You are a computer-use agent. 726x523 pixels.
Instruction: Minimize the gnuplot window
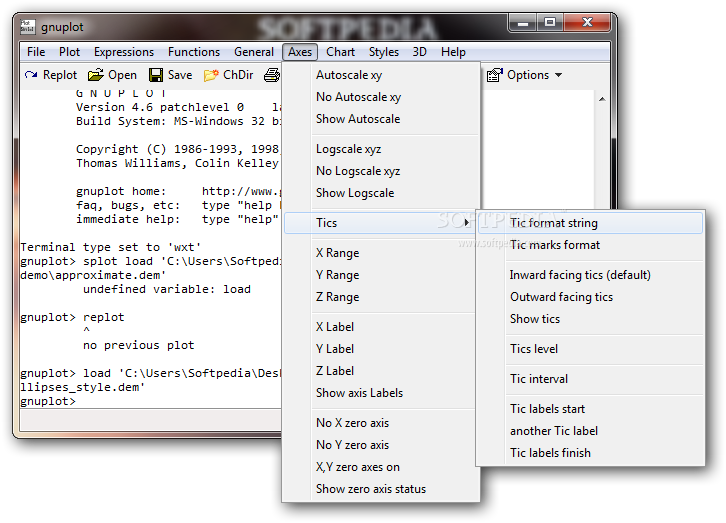tap(523, 23)
